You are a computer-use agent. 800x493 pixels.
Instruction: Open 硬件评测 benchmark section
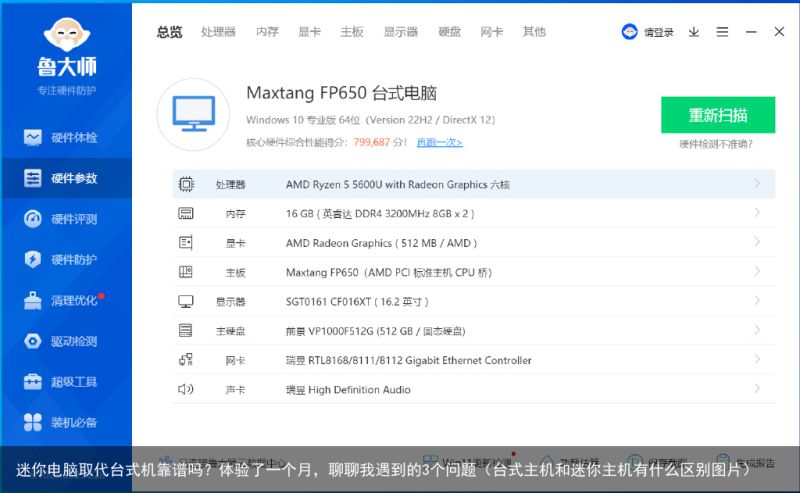(65, 219)
